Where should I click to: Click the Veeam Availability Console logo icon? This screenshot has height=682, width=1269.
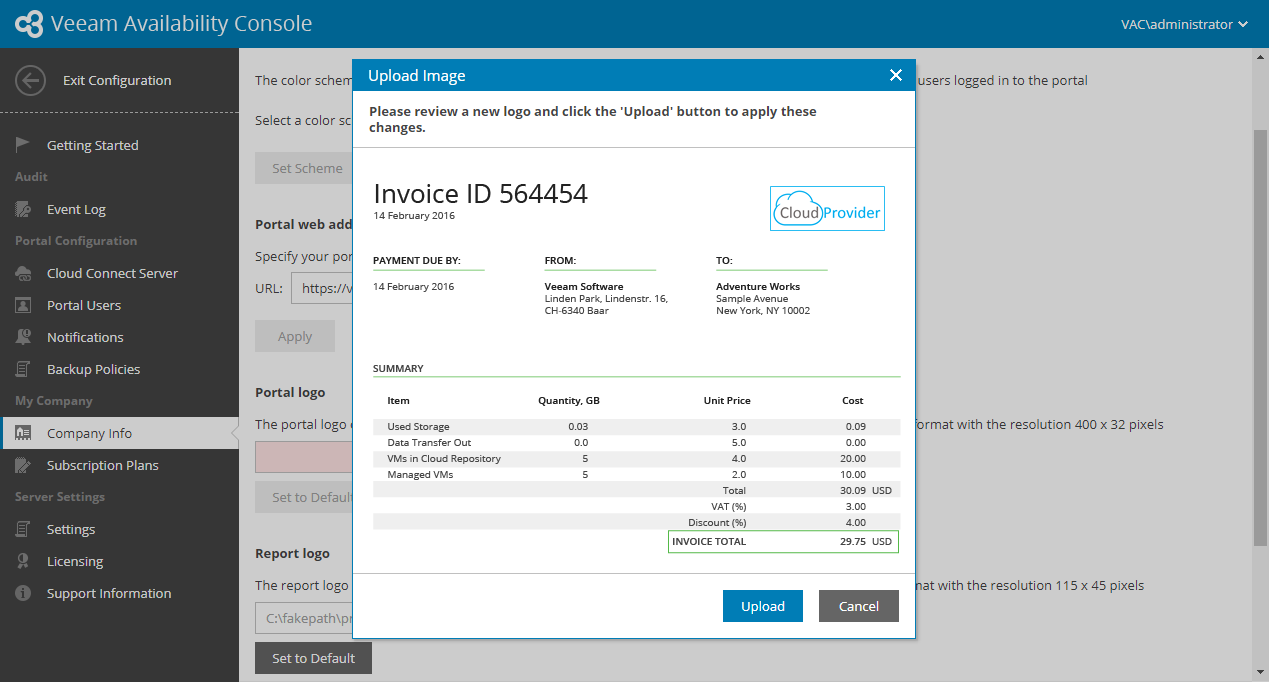point(30,24)
